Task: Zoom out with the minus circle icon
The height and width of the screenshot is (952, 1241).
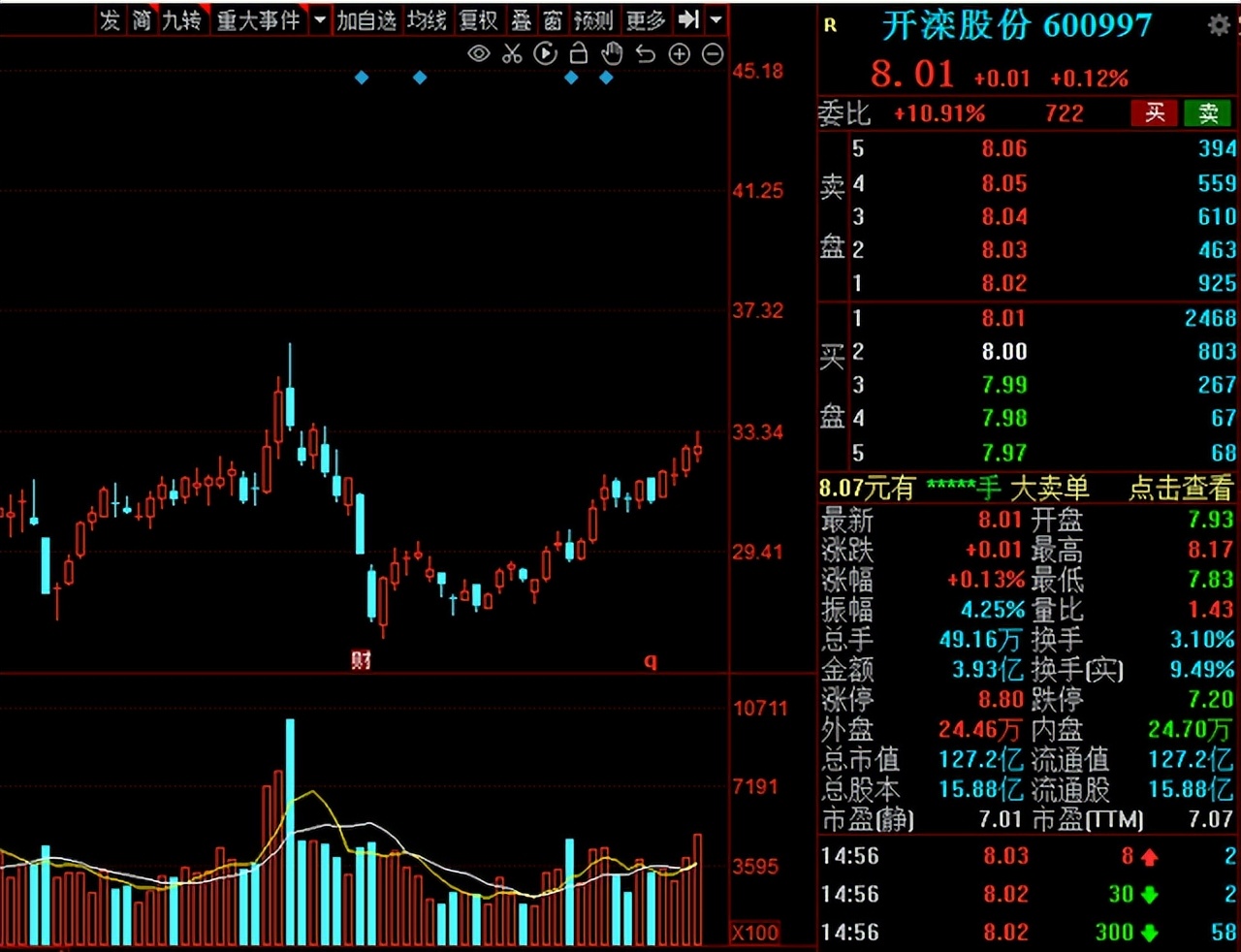Action: 713,54
